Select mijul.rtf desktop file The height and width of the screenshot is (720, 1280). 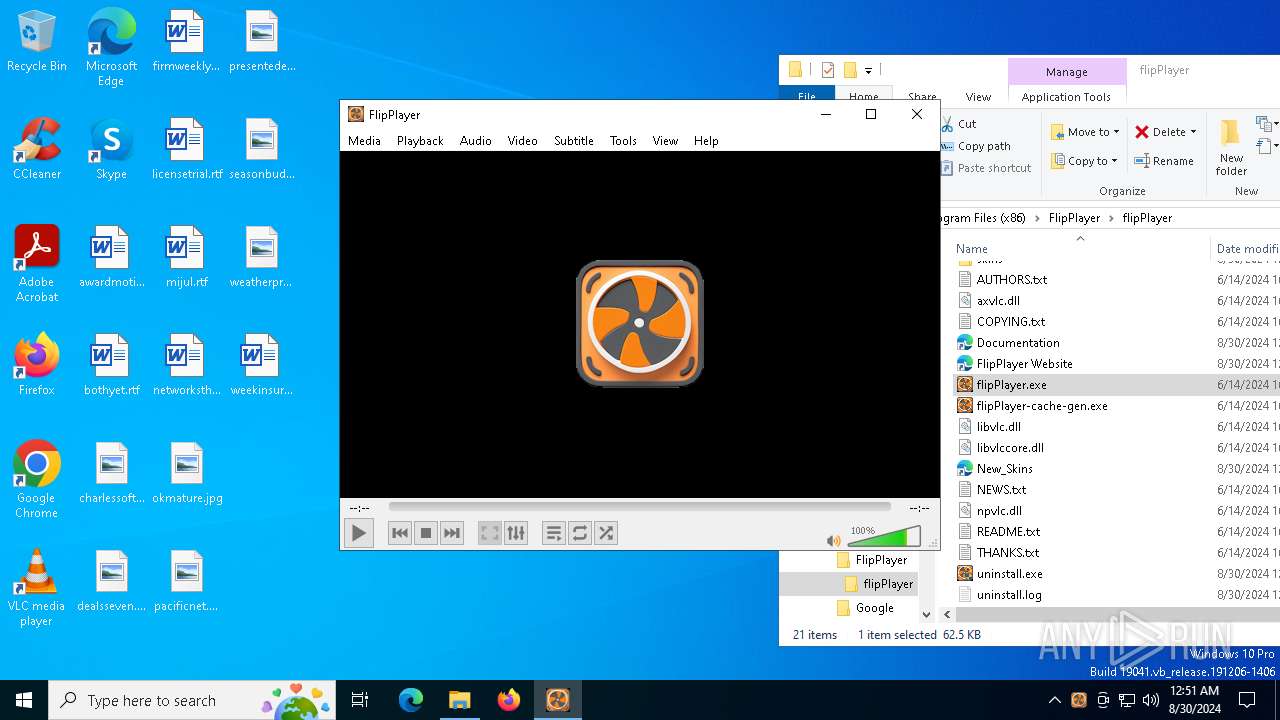click(187, 256)
